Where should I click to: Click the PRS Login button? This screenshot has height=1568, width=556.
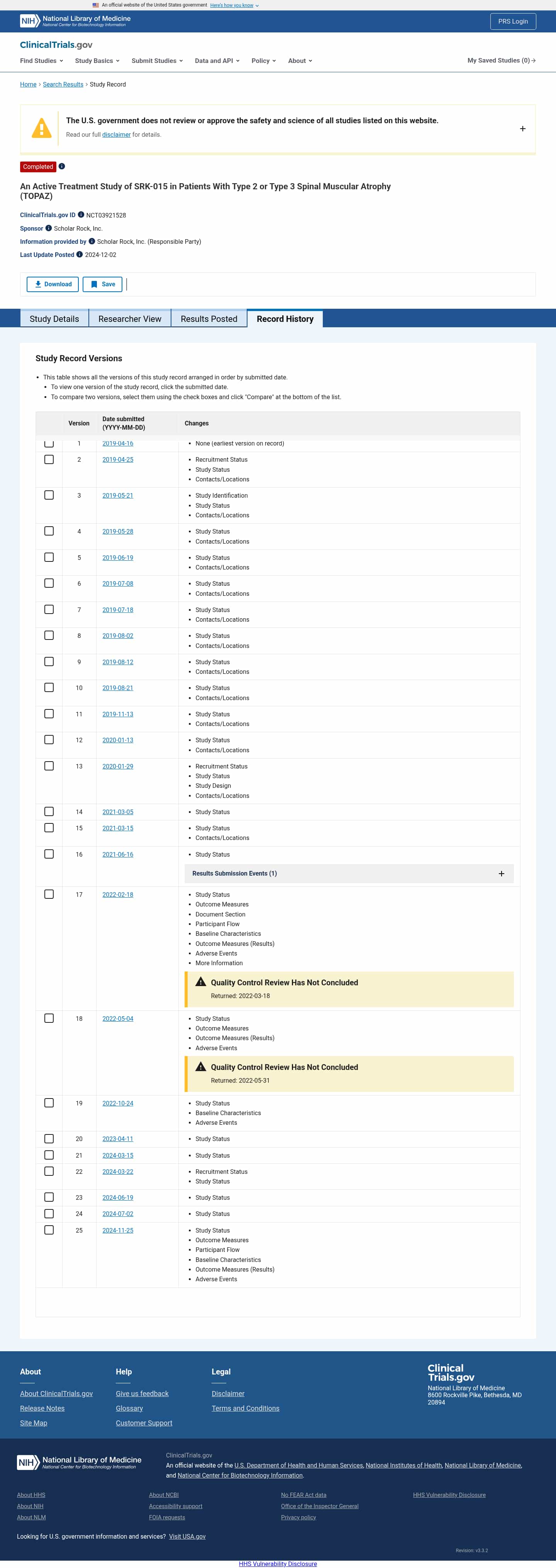[513, 21]
